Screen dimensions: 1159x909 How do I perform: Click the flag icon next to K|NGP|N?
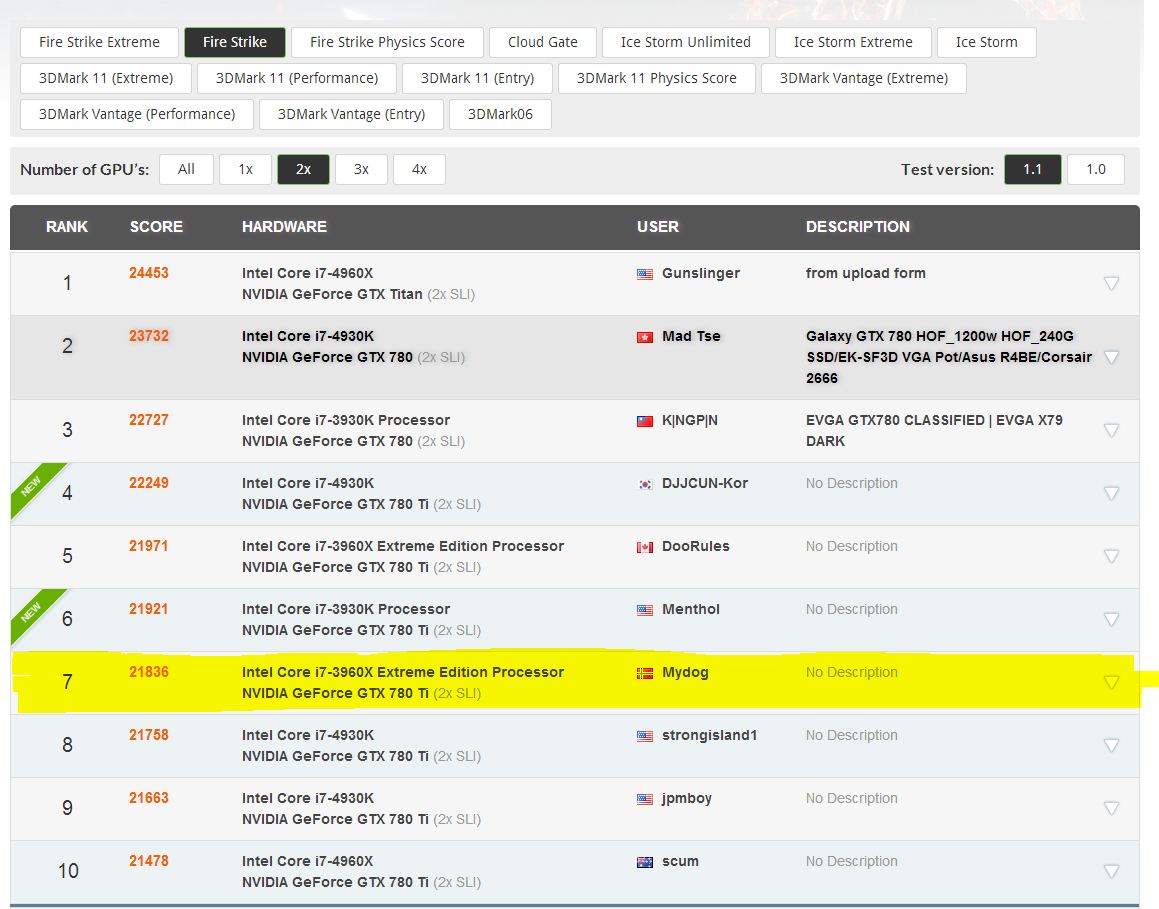point(645,421)
